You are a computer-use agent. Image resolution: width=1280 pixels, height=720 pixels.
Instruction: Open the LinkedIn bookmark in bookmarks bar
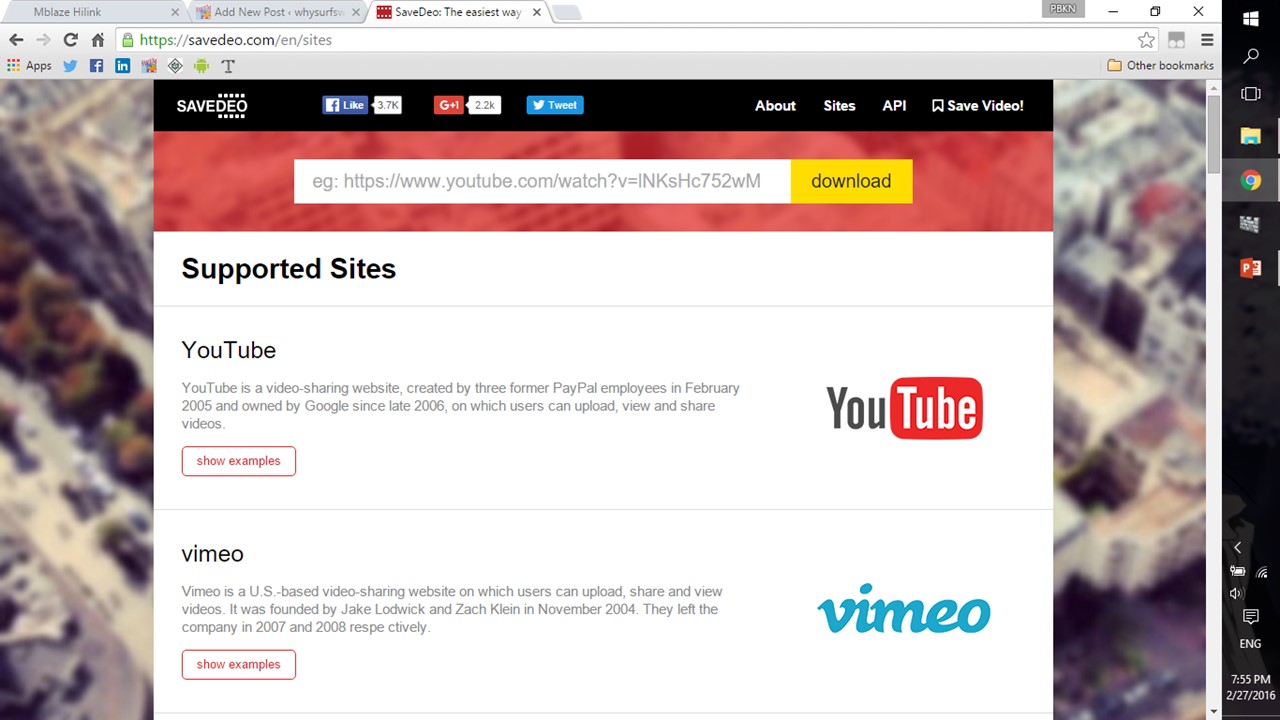(x=122, y=66)
